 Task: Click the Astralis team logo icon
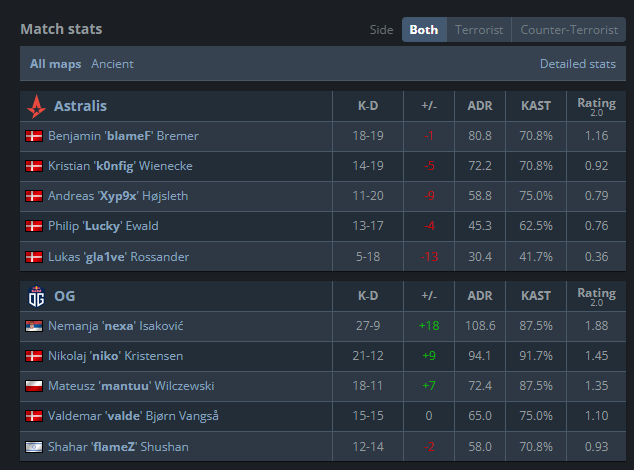point(36,106)
